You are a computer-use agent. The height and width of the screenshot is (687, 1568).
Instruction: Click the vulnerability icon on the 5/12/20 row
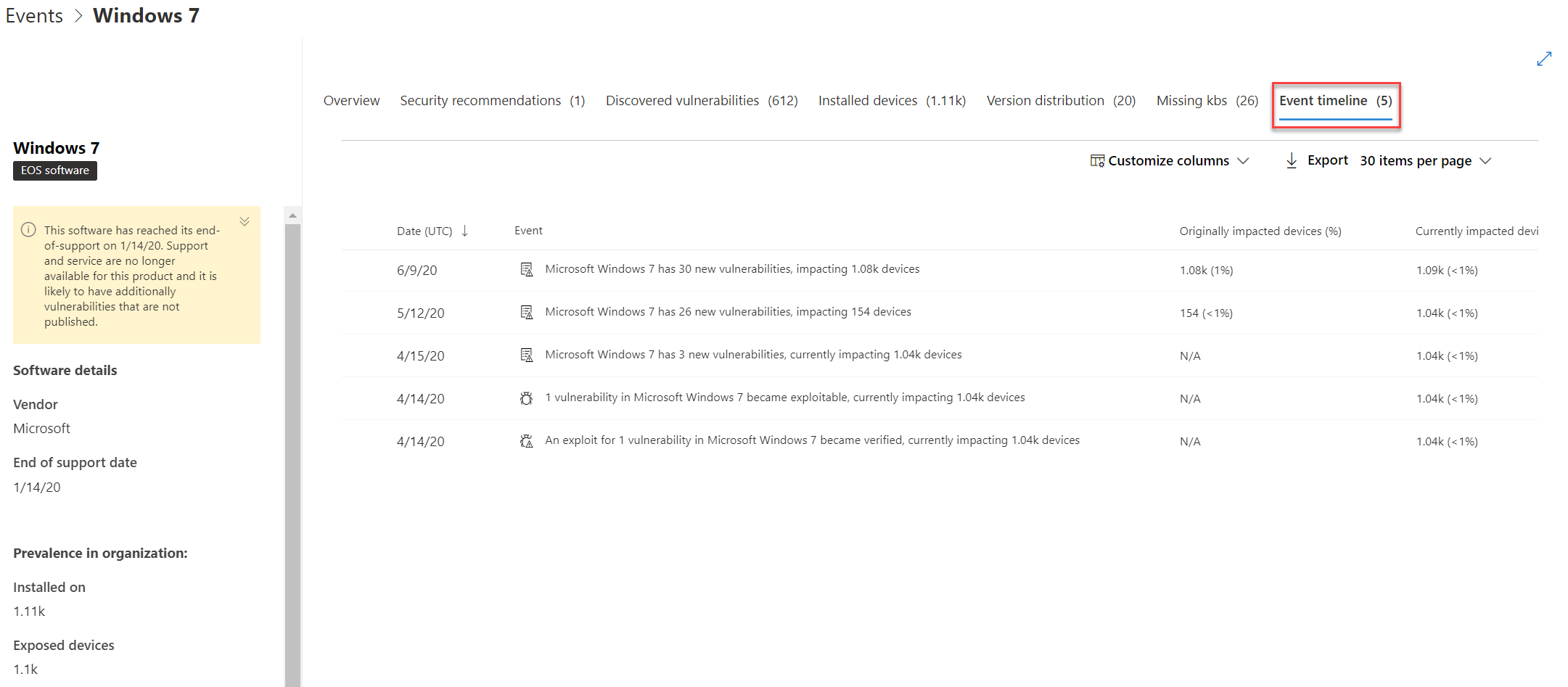(x=527, y=313)
